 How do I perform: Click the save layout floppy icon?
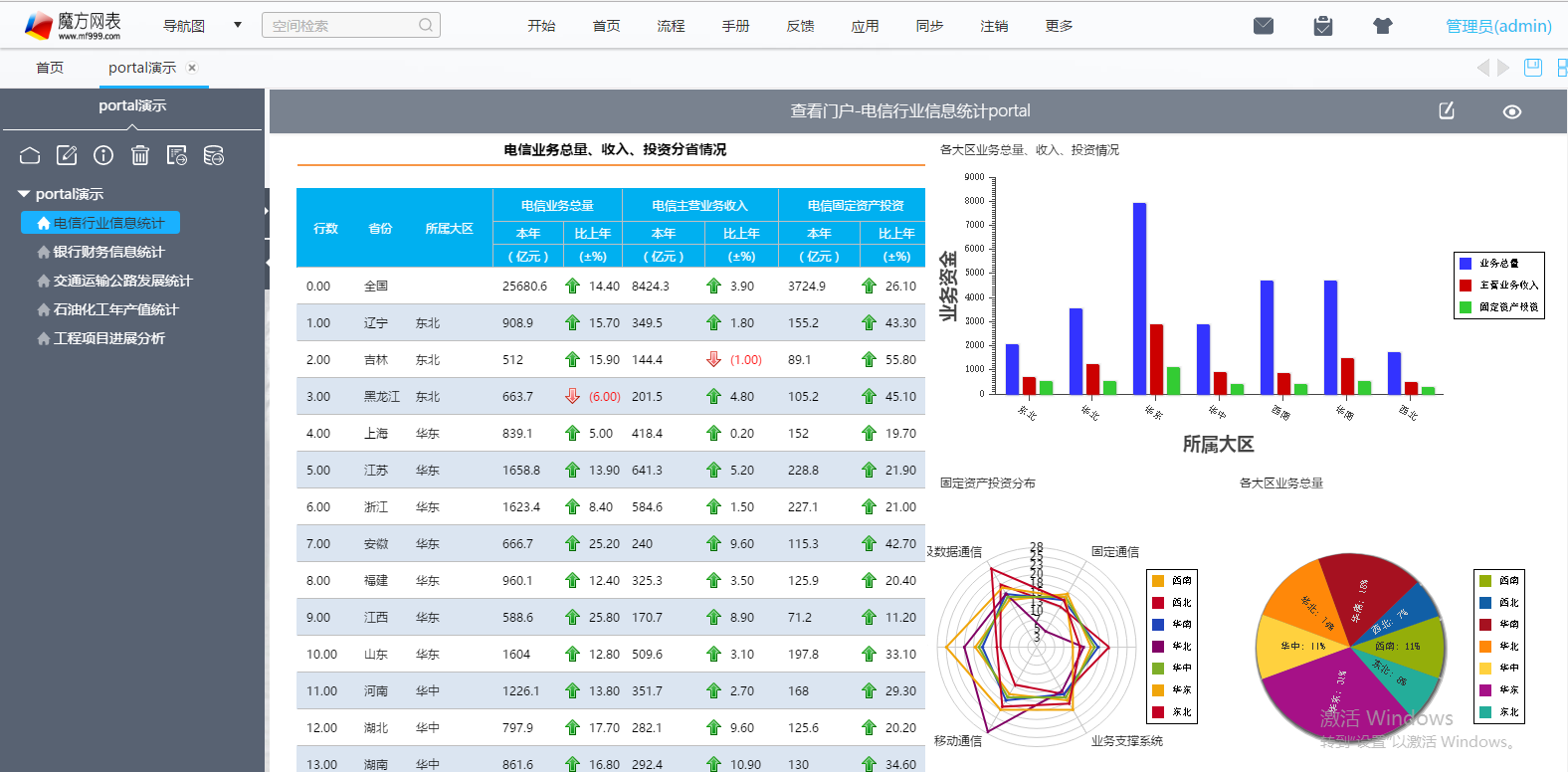click(1533, 67)
